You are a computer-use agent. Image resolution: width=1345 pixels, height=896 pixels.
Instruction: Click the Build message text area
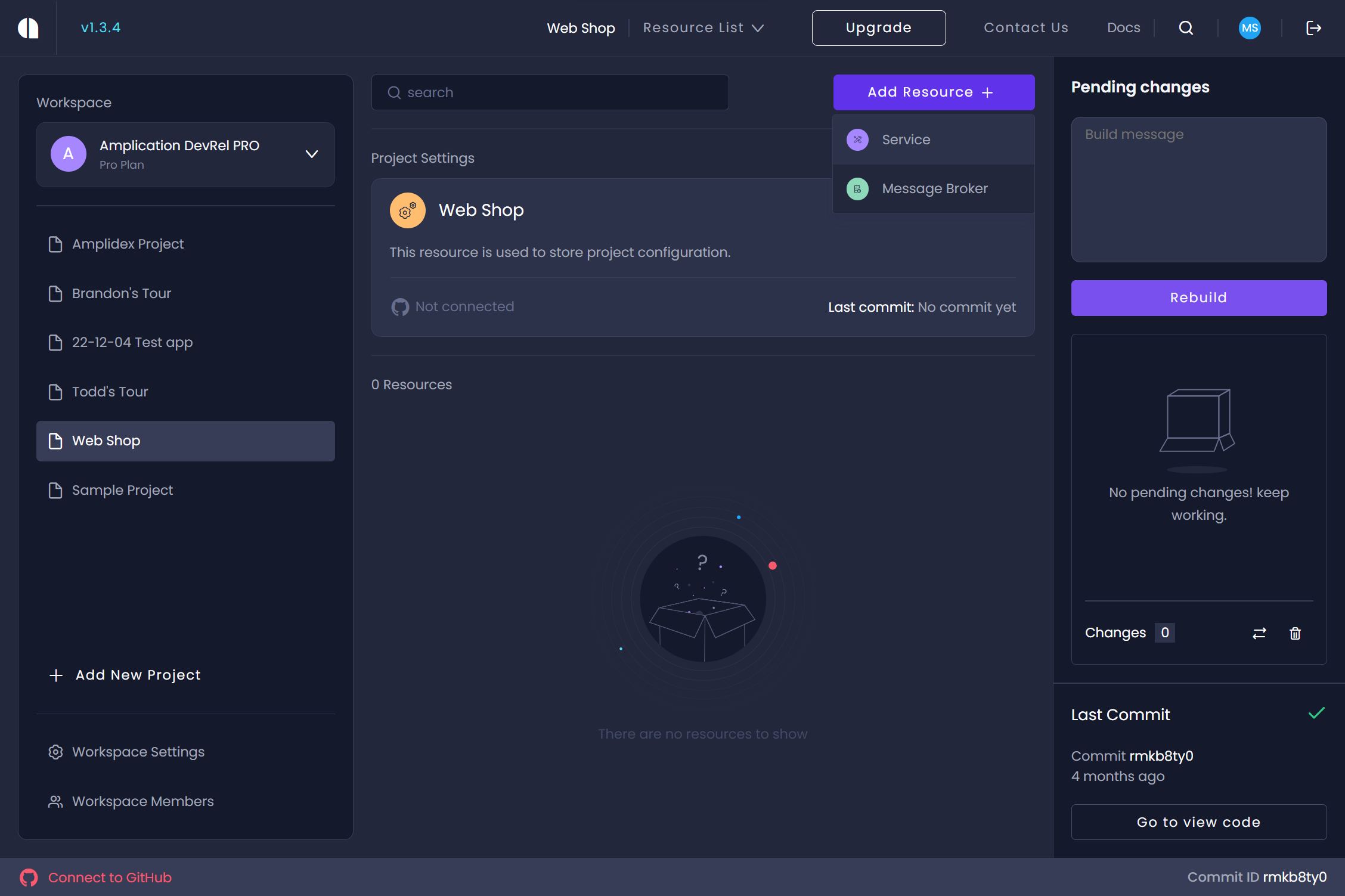1198,190
